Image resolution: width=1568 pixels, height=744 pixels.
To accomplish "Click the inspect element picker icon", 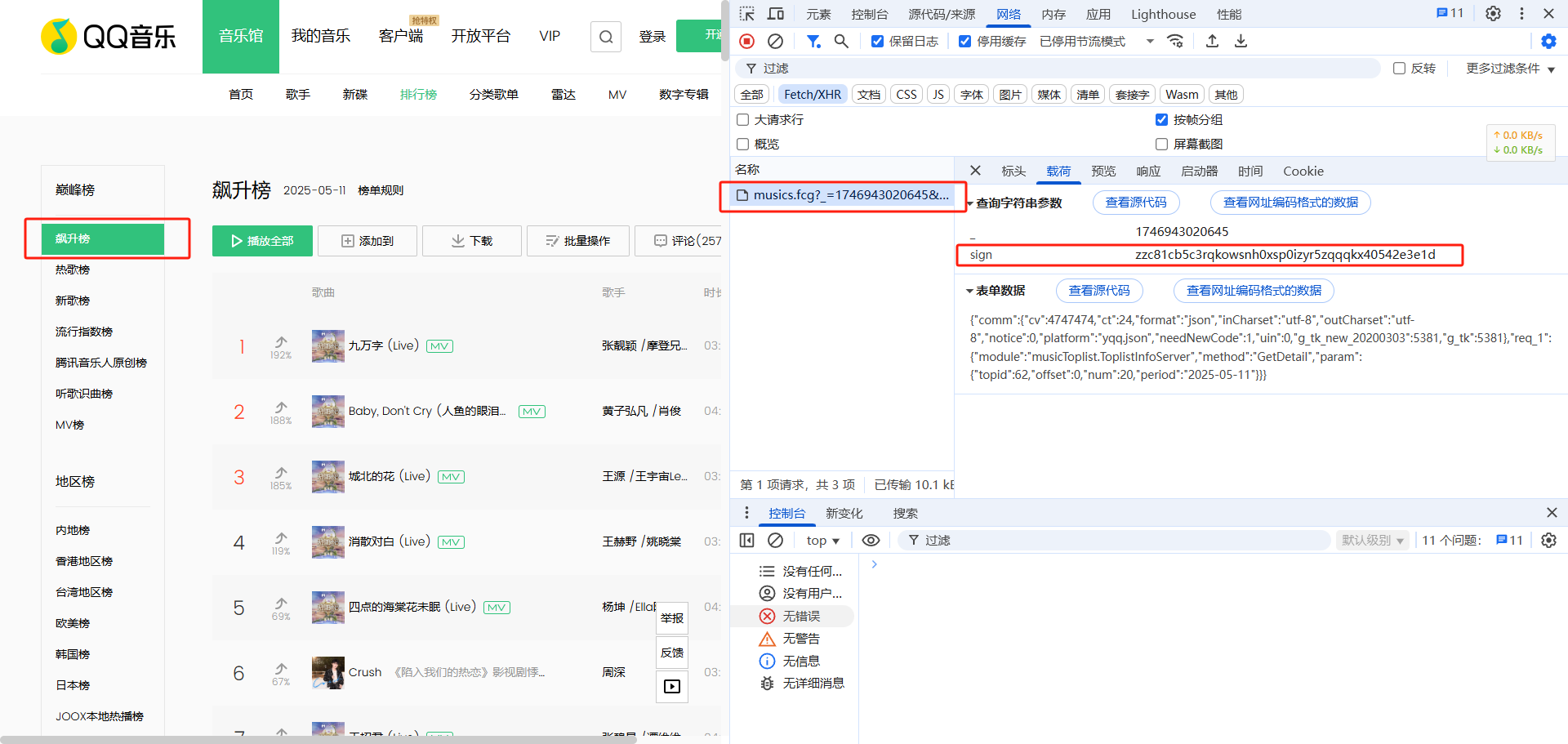I will [746, 14].
